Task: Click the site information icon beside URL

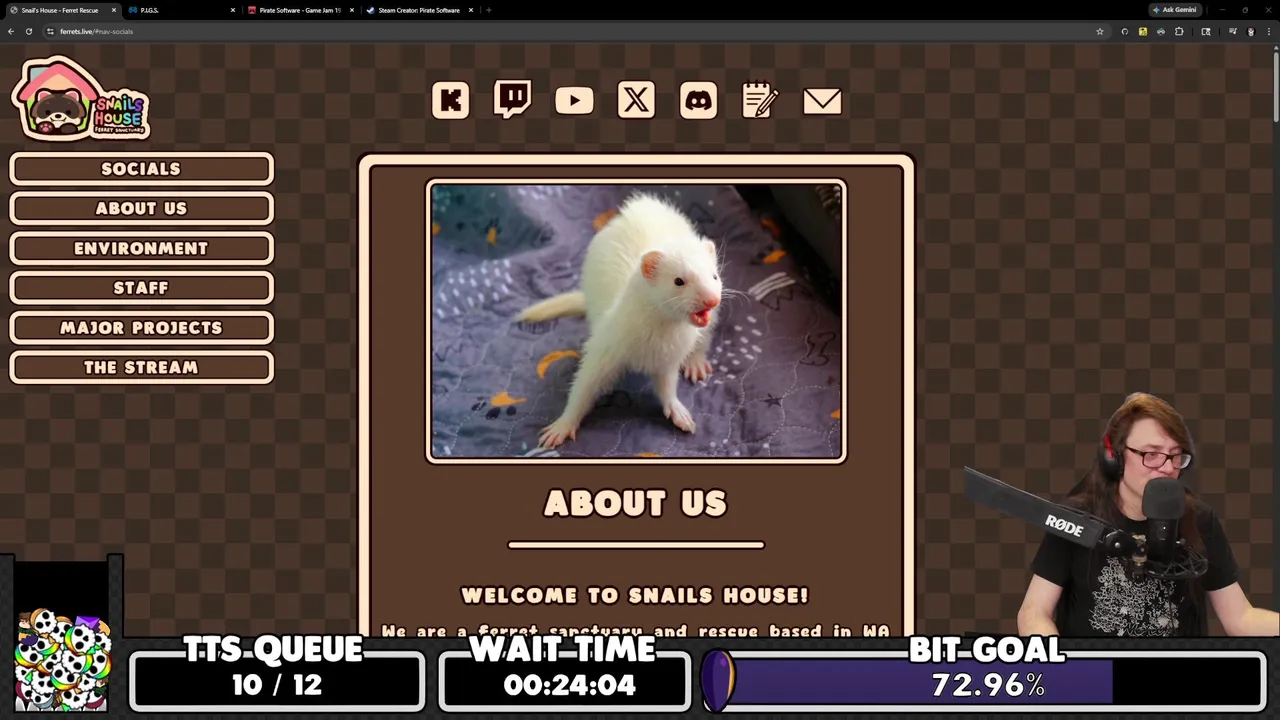Action: pyautogui.click(x=50, y=31)
